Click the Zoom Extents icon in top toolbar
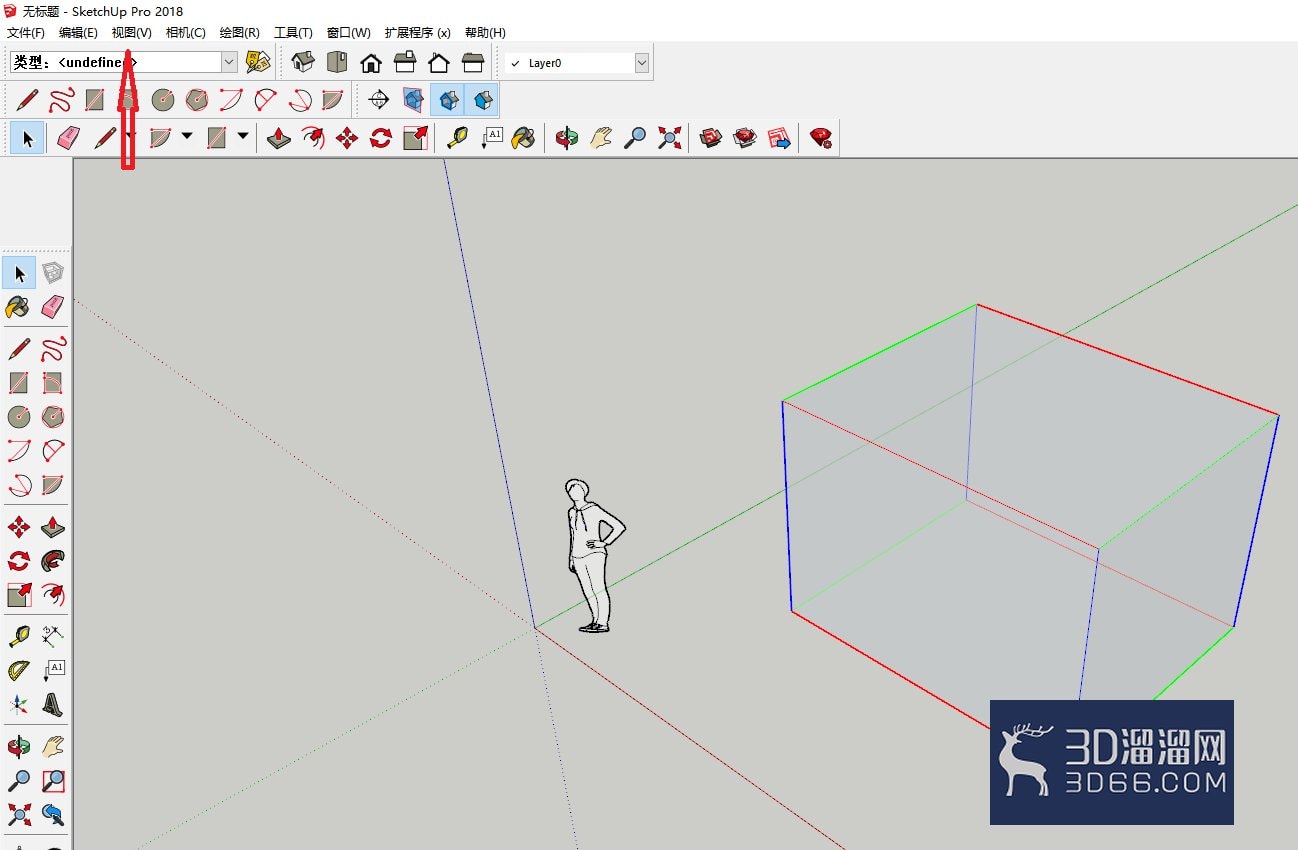The height and width of the screenshot is (850, 1298). [x=669, y=138]
